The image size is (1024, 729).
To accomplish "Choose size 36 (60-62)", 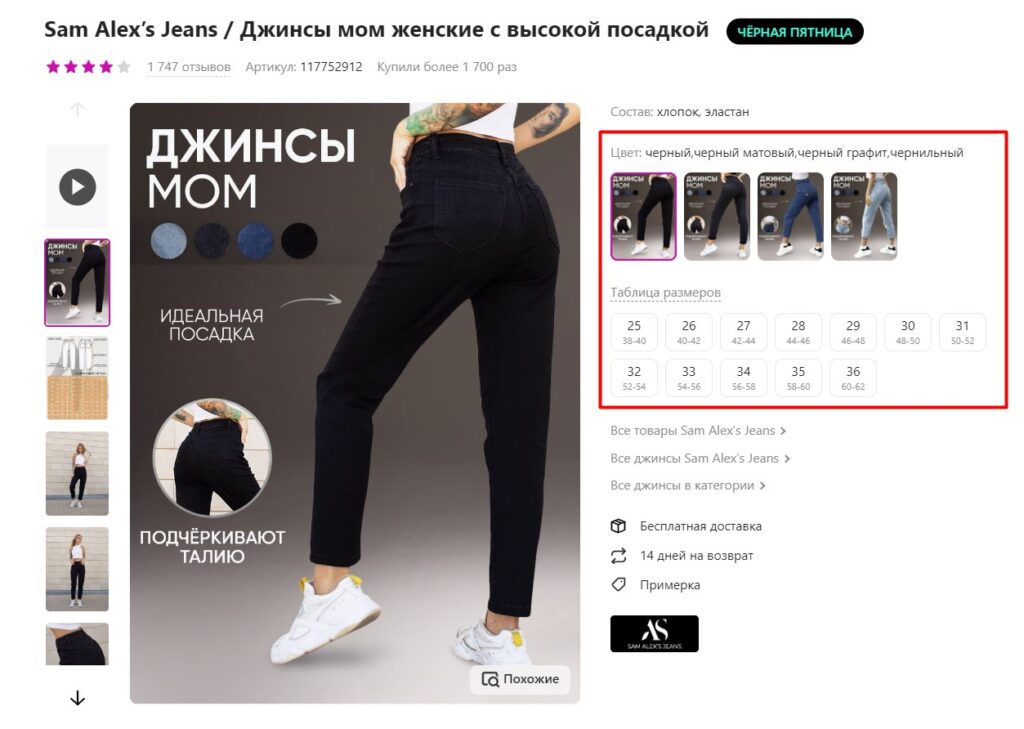I will (853, 378).
